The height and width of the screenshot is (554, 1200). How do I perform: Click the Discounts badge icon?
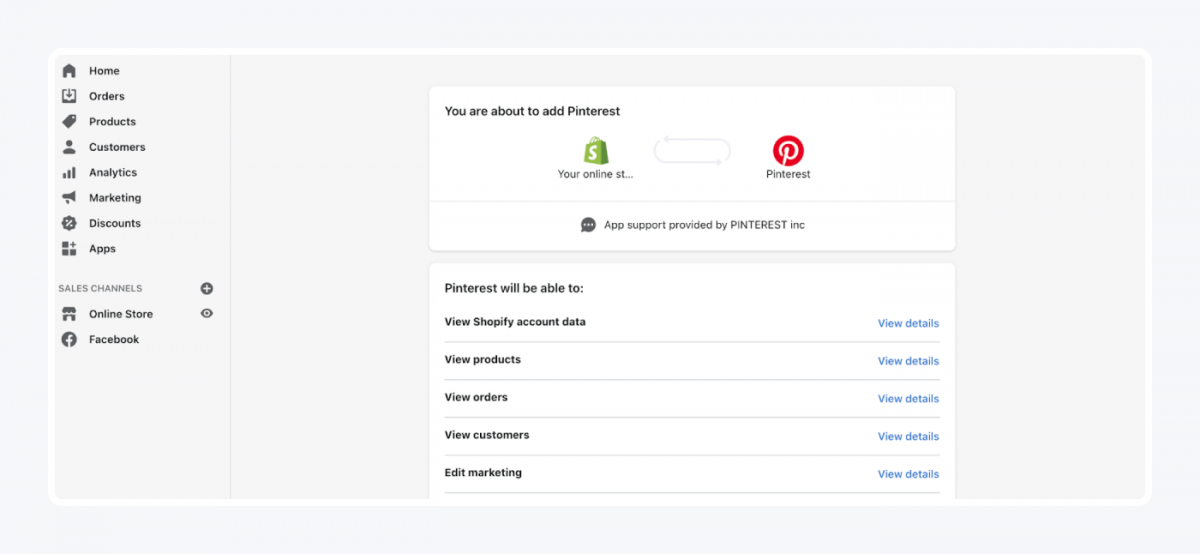click(69, 223)
